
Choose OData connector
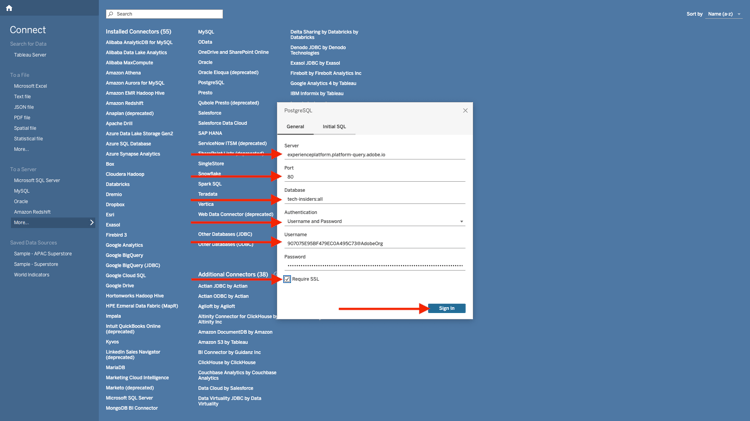coord(205,42)
